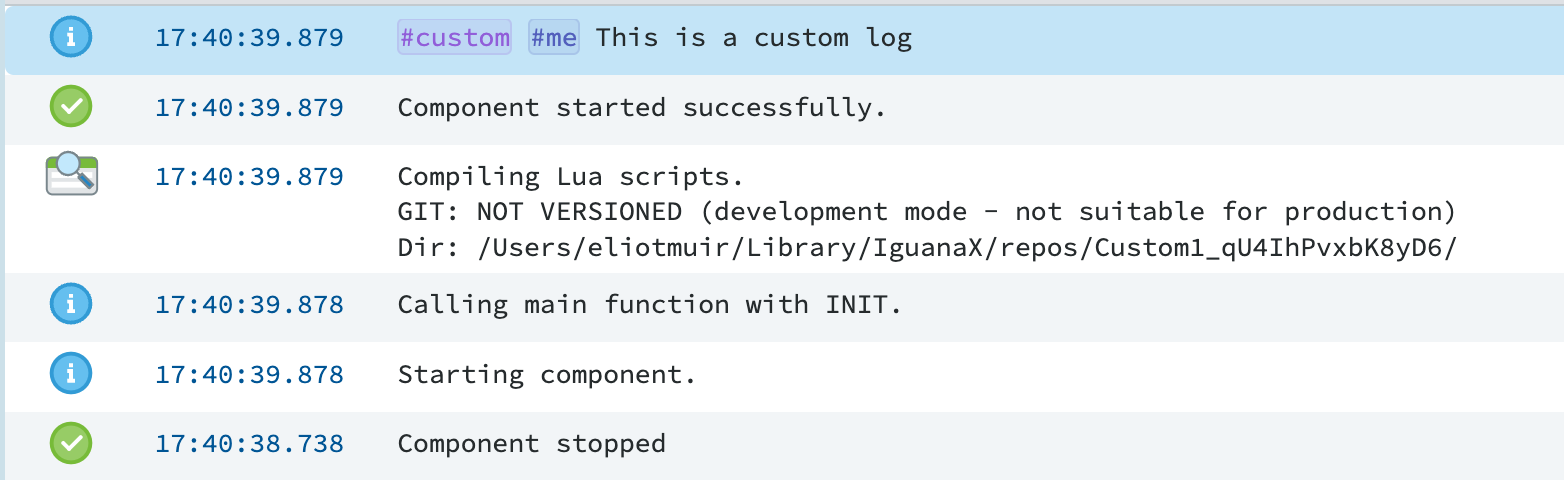Click the GIT: NOT VERSIONED line

tap(926, 212)
